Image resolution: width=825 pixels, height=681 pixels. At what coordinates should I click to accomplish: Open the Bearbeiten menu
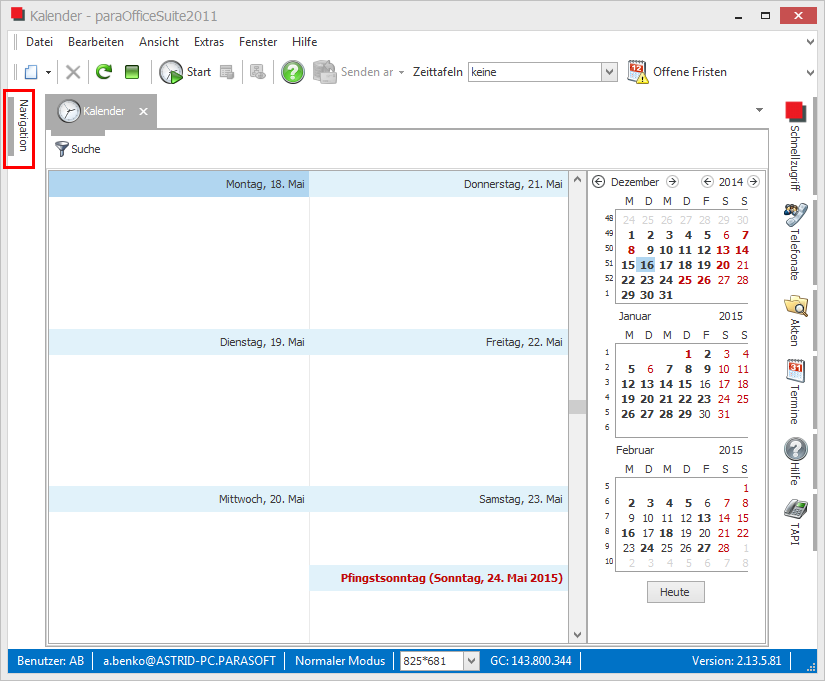[x=96, y=42]
